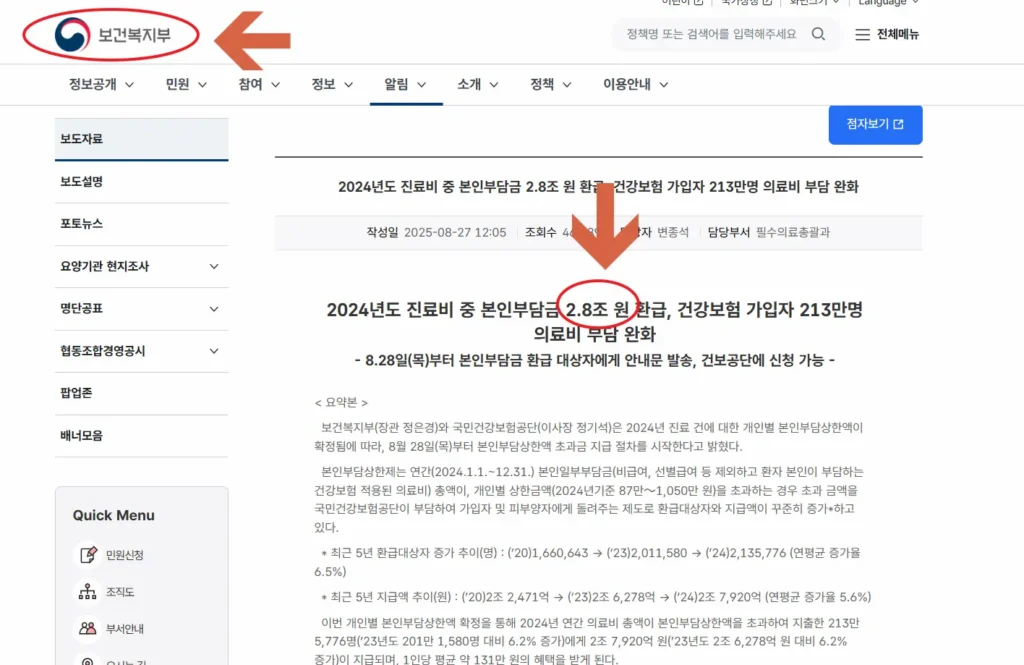Click the policy search input field
The image size is (1024, 665).
coord(710,33)
